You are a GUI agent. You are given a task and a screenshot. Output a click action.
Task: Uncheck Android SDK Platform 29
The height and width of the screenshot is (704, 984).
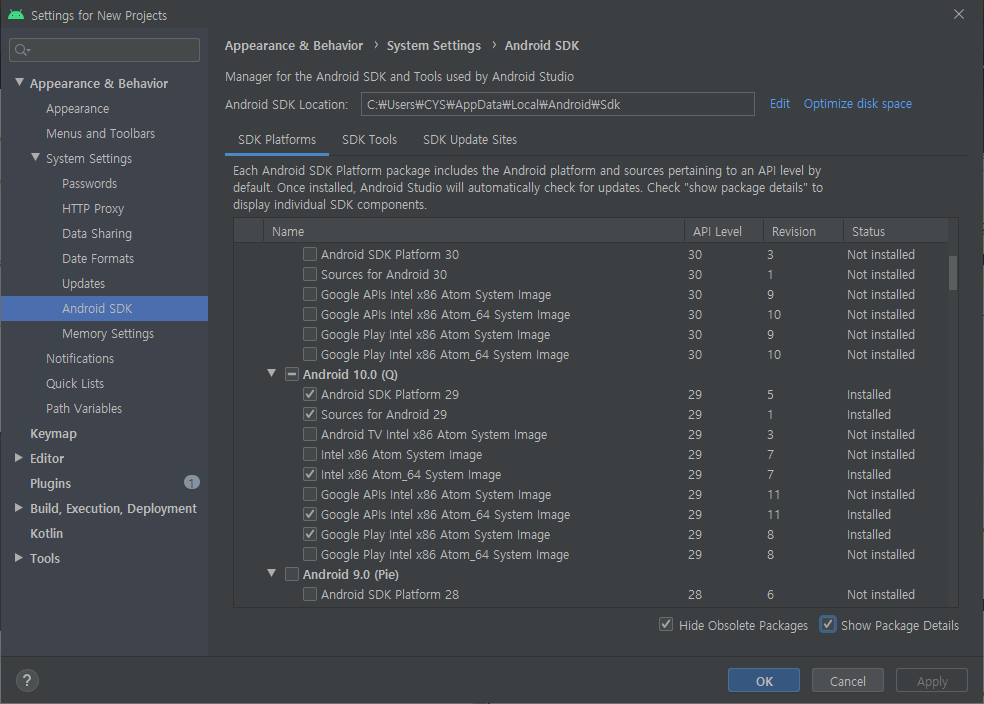click(x=309, y=394)
